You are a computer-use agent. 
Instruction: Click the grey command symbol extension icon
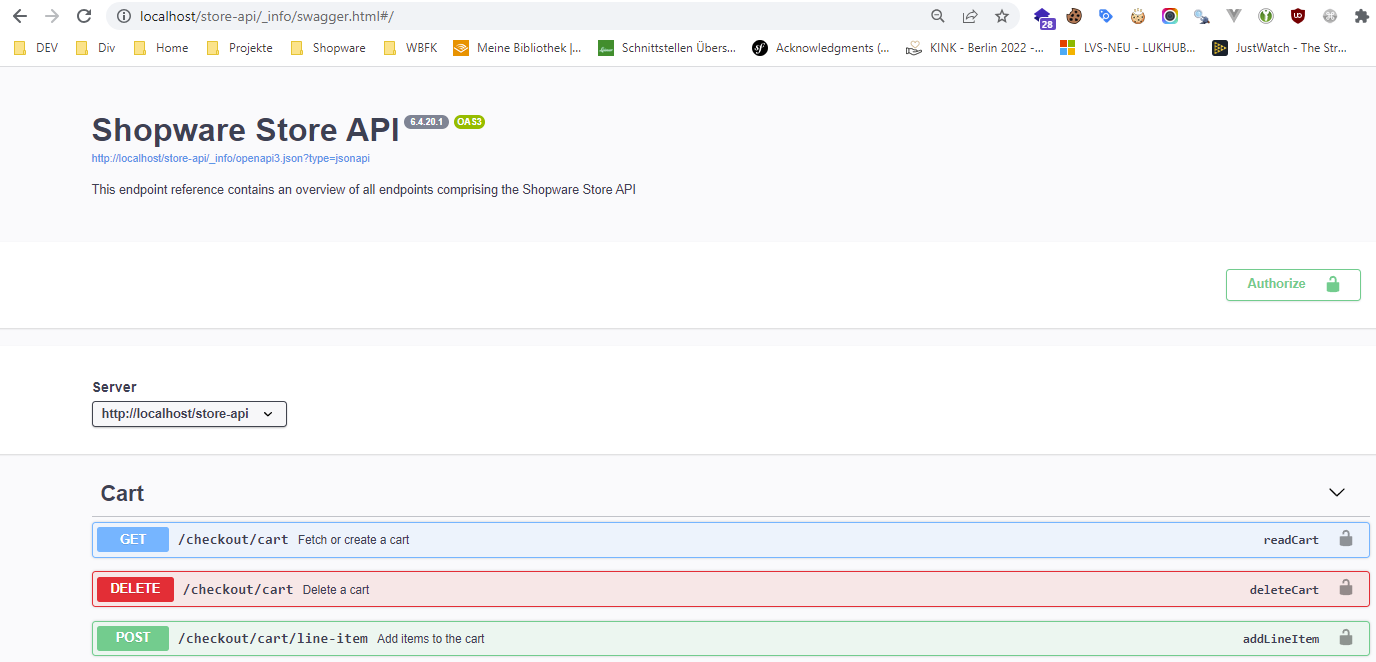pos(1330,16)
